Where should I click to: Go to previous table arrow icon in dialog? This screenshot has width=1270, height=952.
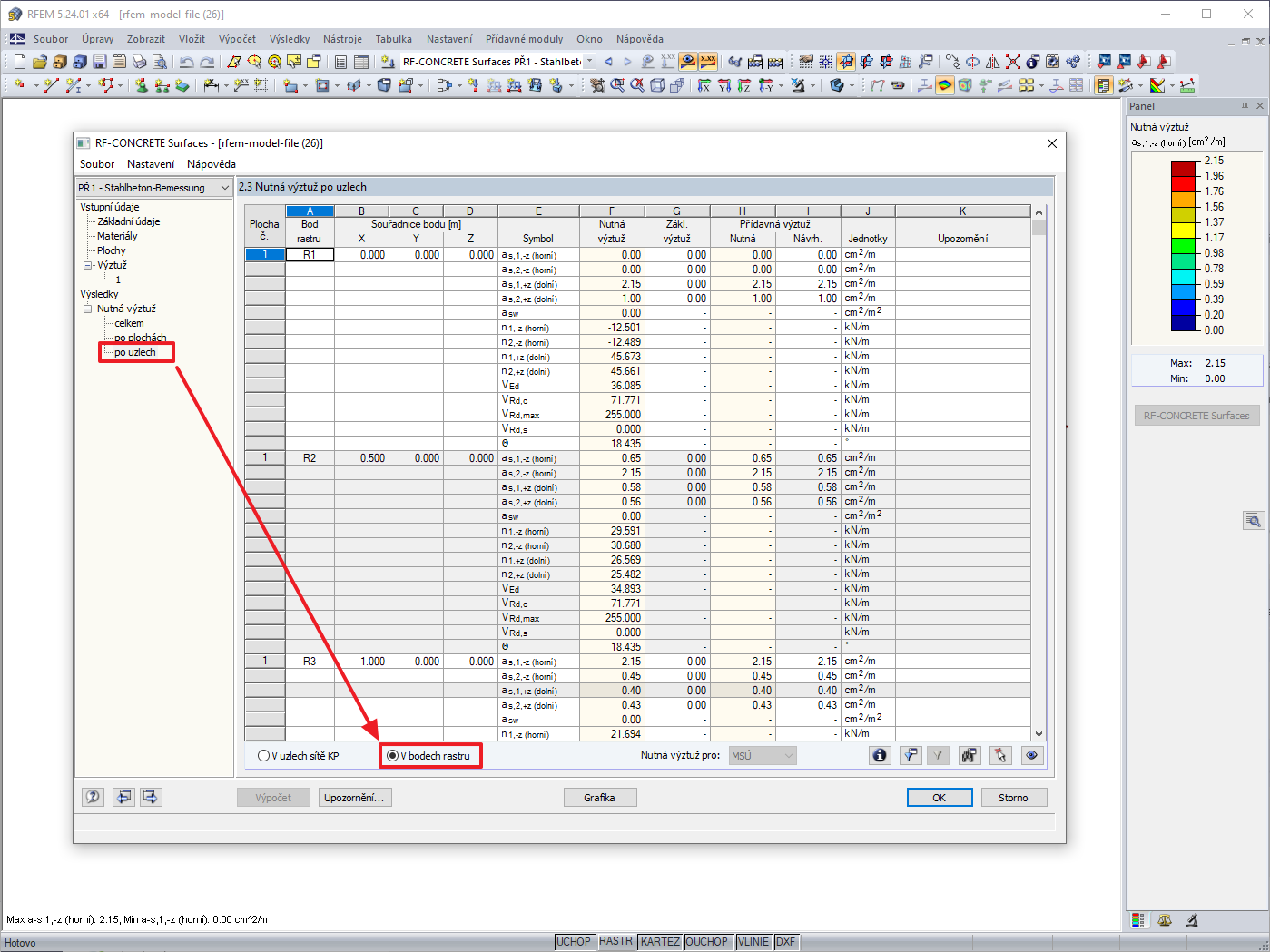click(x=123, y=797)
